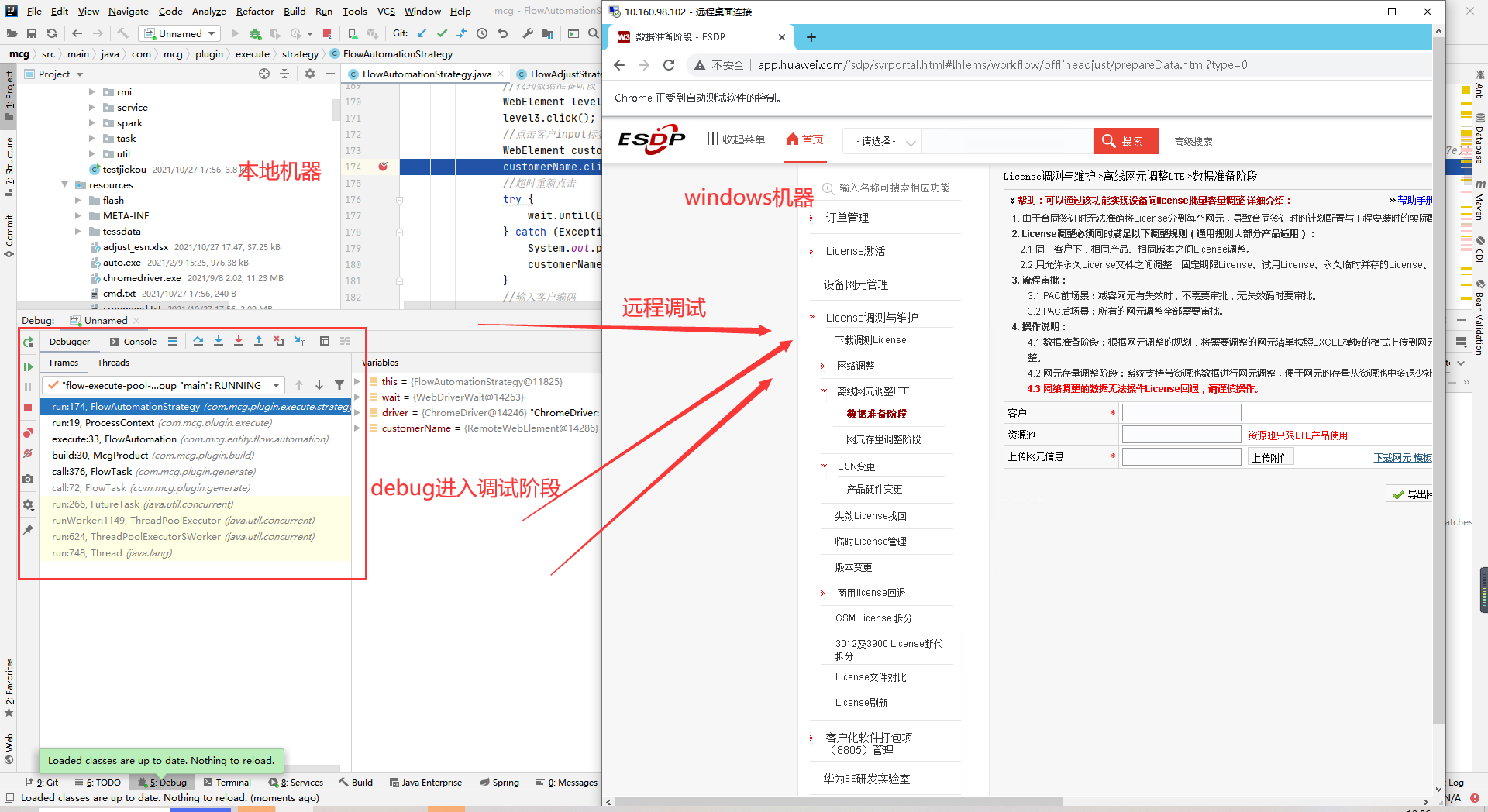
Task: Switch to the Threads tab
Action: [x=113, y=363]
